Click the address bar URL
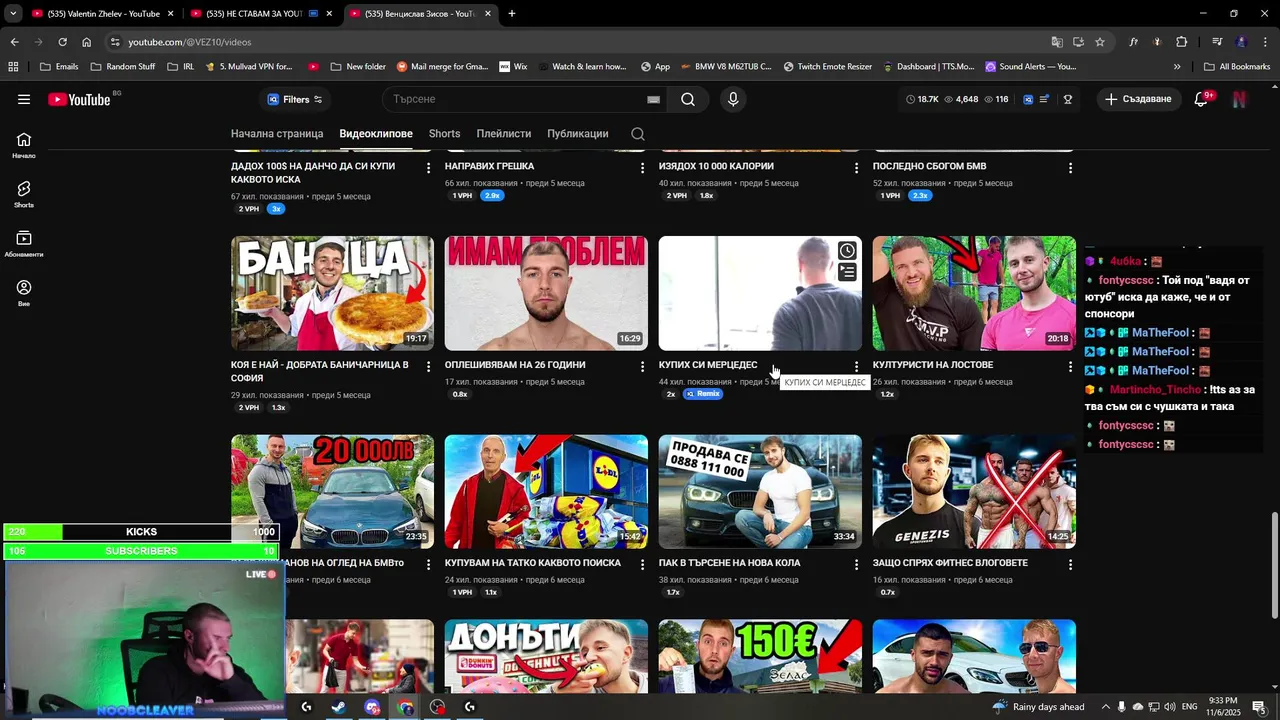Image resolution: width=1280 pixels, height=720 pixels. click(x=190, y=42)
